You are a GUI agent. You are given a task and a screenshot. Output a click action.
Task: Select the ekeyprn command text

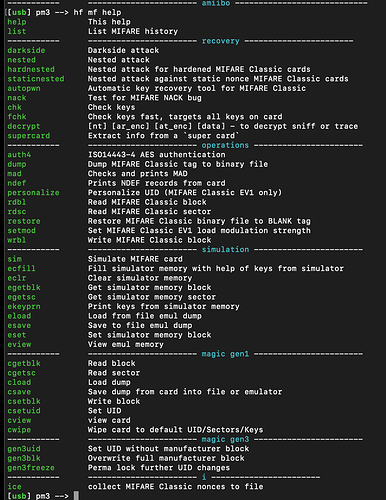pos(24,306)
